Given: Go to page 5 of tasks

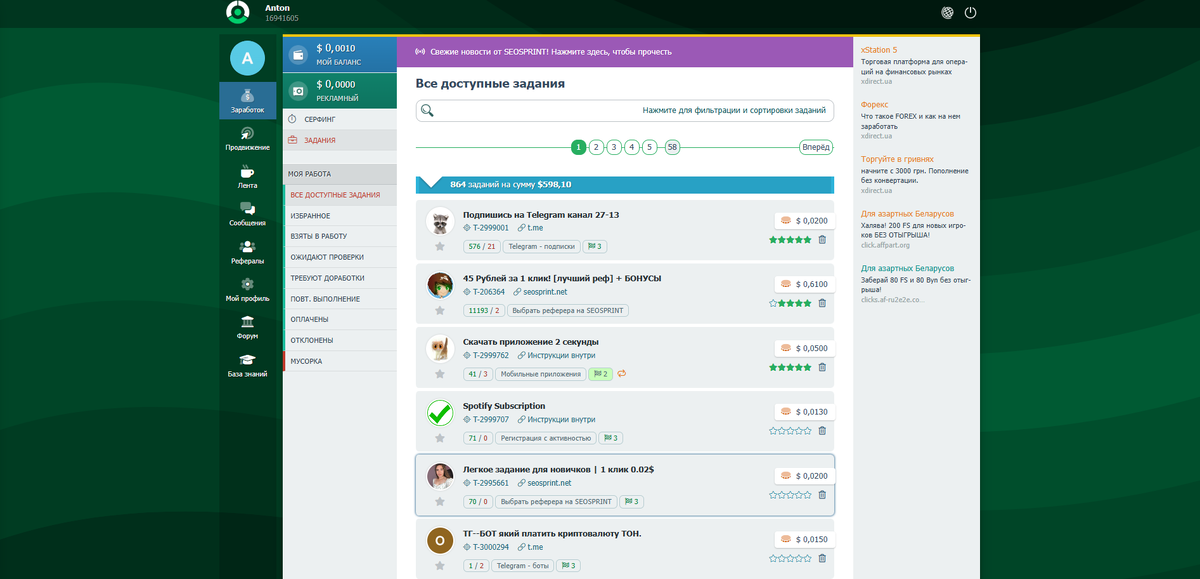Looking at the screenshot, I should [650, 147].
